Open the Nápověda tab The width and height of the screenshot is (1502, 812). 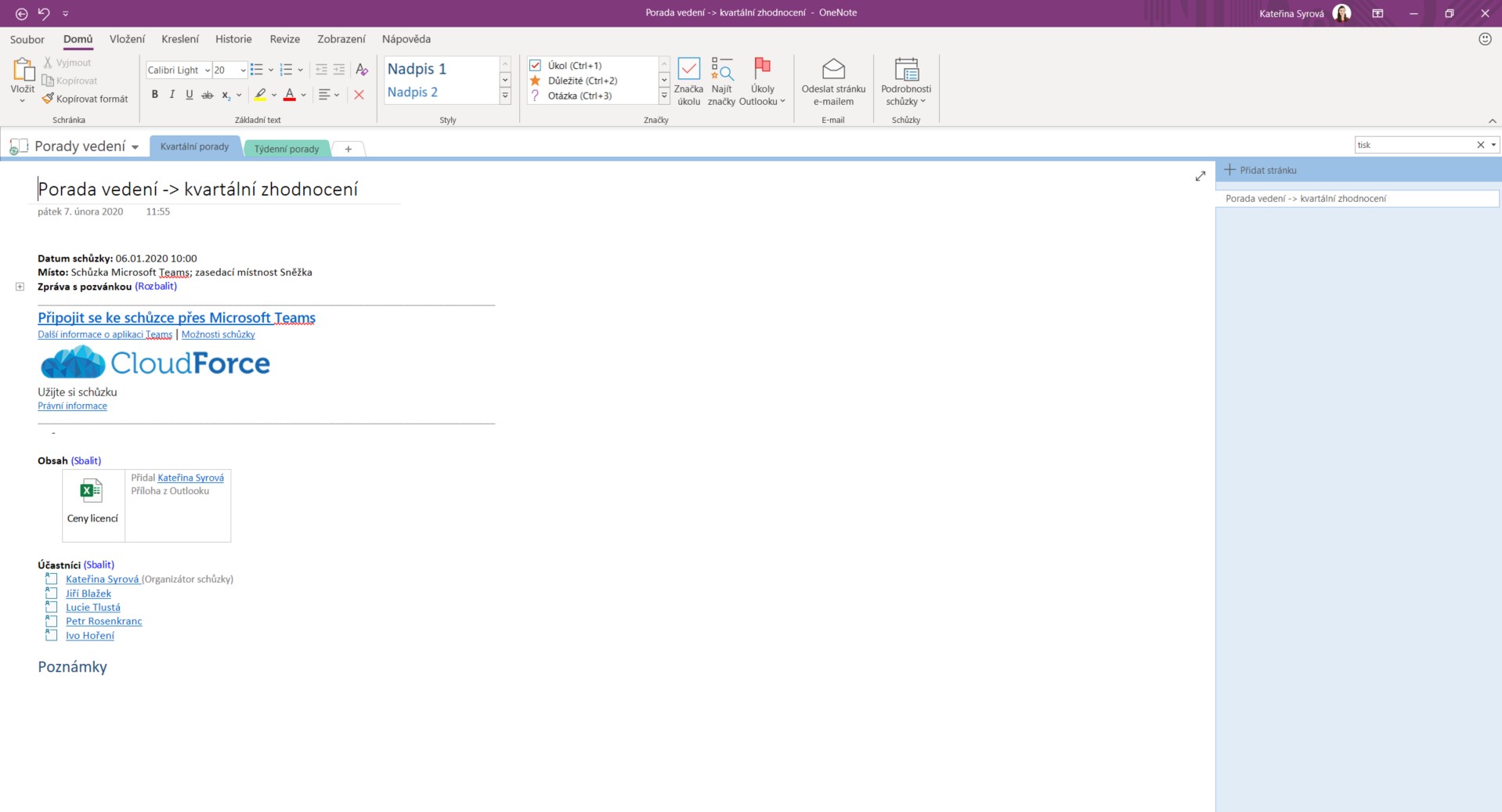406,39
